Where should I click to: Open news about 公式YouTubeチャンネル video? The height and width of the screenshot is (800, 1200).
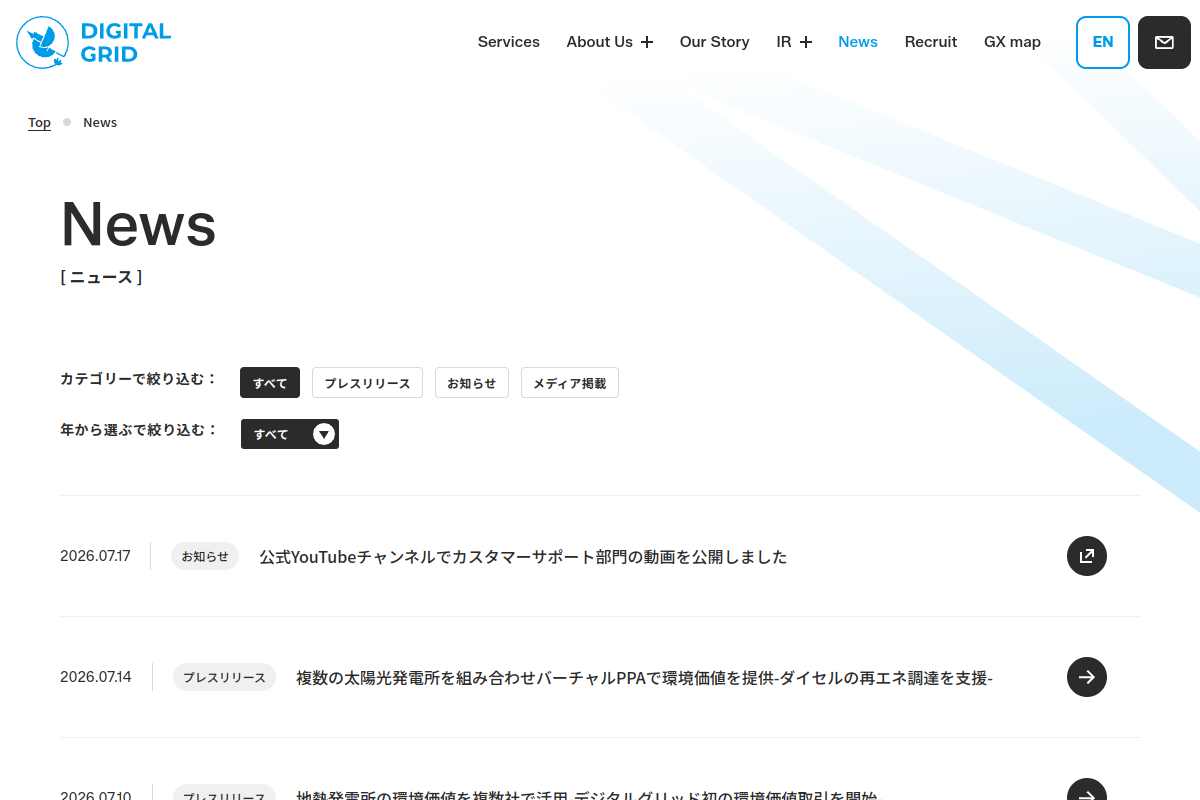[x=523, y=557]
